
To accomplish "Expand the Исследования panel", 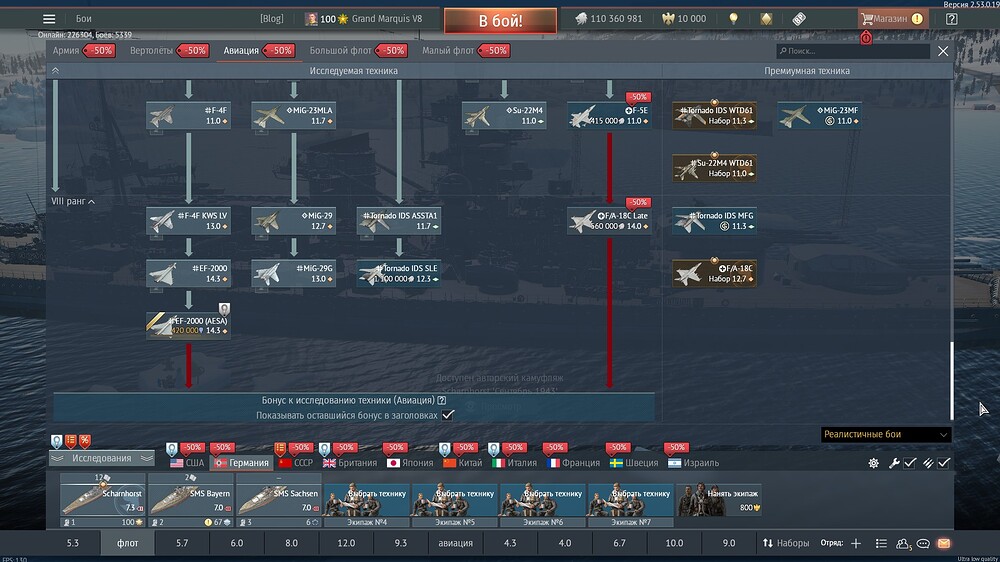I will click(100, 458).
